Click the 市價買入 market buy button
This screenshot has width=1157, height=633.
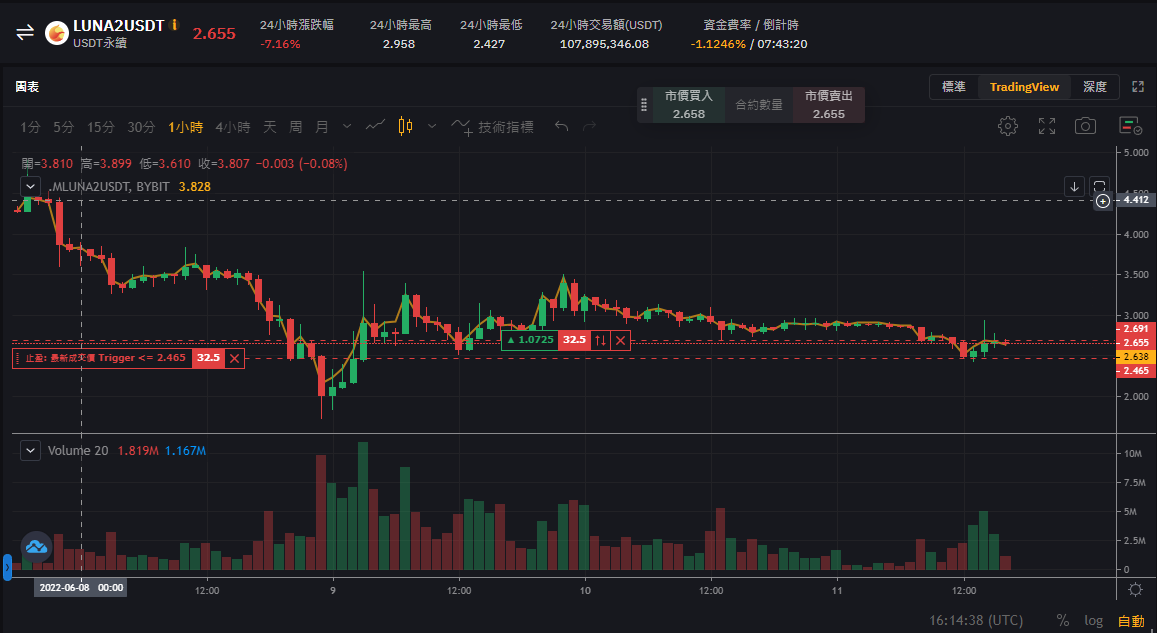point(688,105)
